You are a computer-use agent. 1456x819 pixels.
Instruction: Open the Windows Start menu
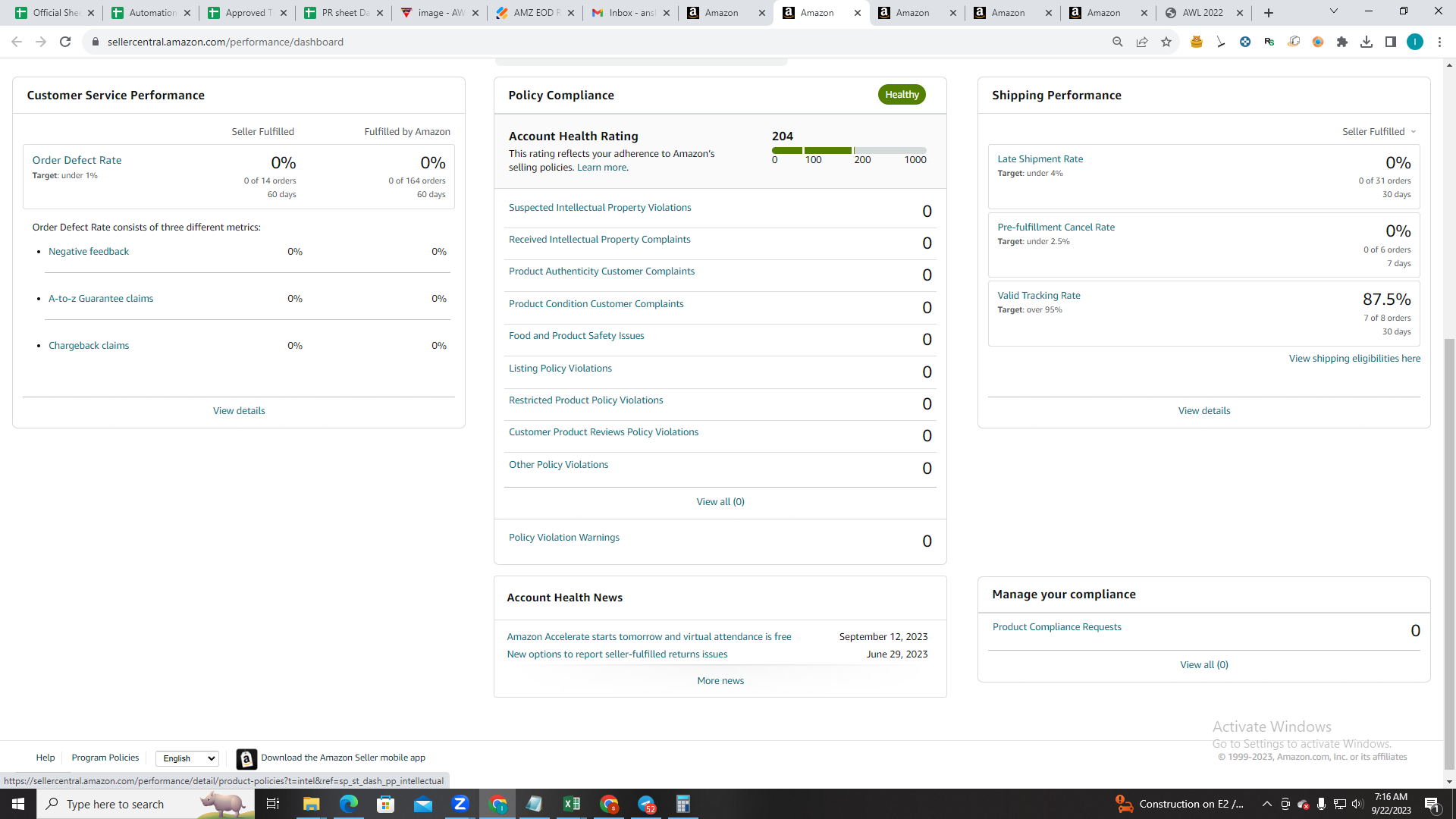(18, 804)
